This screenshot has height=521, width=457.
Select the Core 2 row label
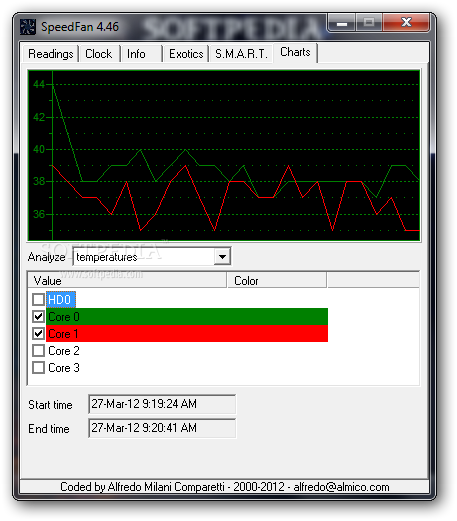pyautogui.click(x=64, y=351)
